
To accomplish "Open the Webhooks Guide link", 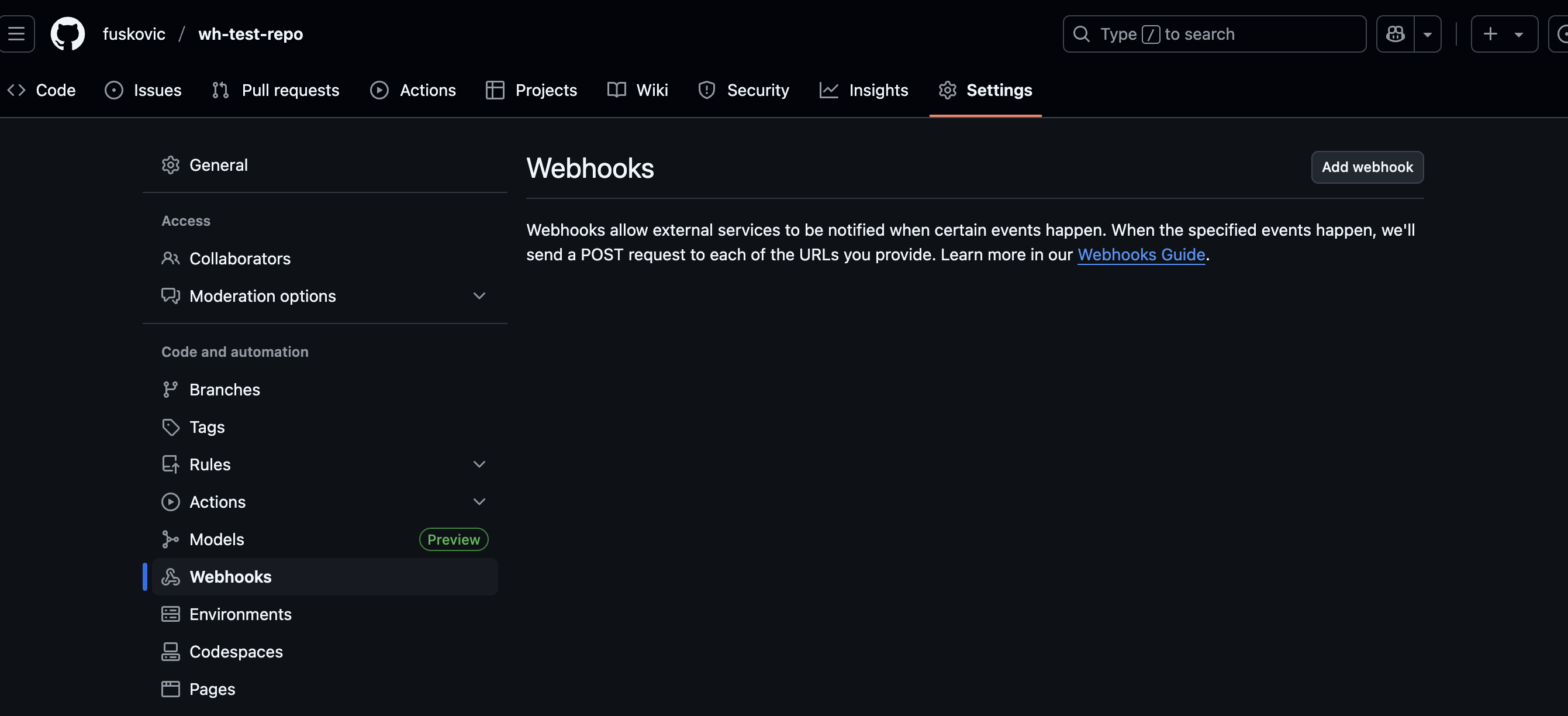I will point(1141,254).
